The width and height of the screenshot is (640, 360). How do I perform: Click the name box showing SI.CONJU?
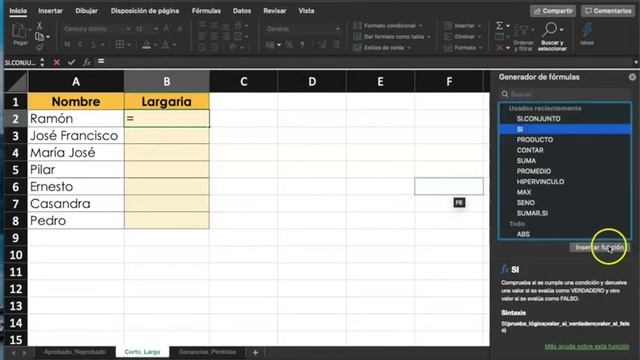tap(20, 62)
